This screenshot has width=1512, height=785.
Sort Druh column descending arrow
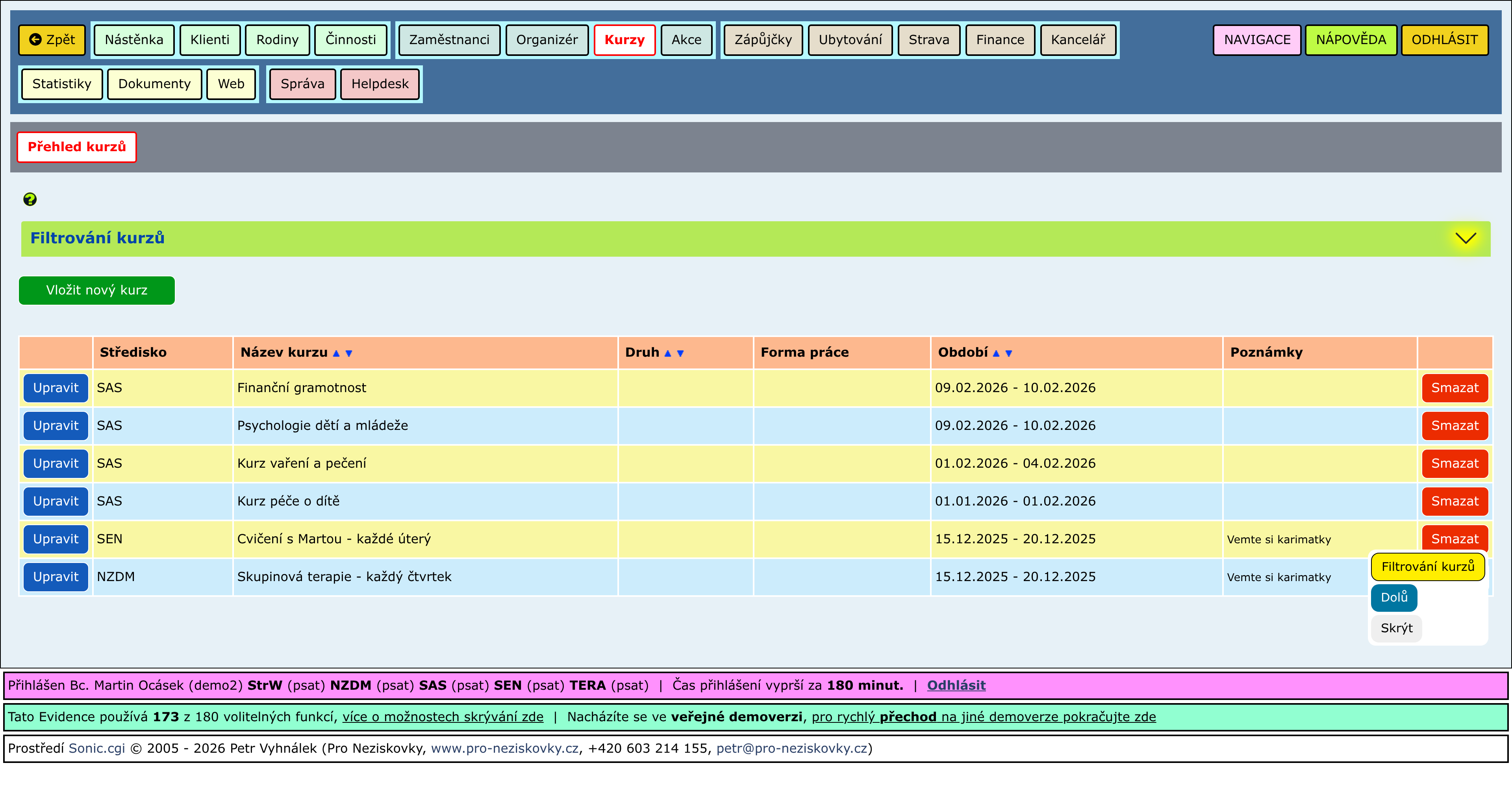click(x=680, y=353)
